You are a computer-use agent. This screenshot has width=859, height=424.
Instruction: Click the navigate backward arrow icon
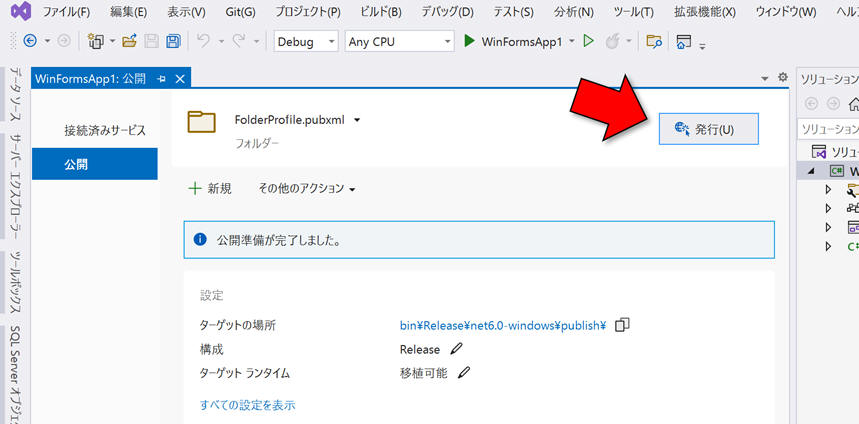(30, 42)
